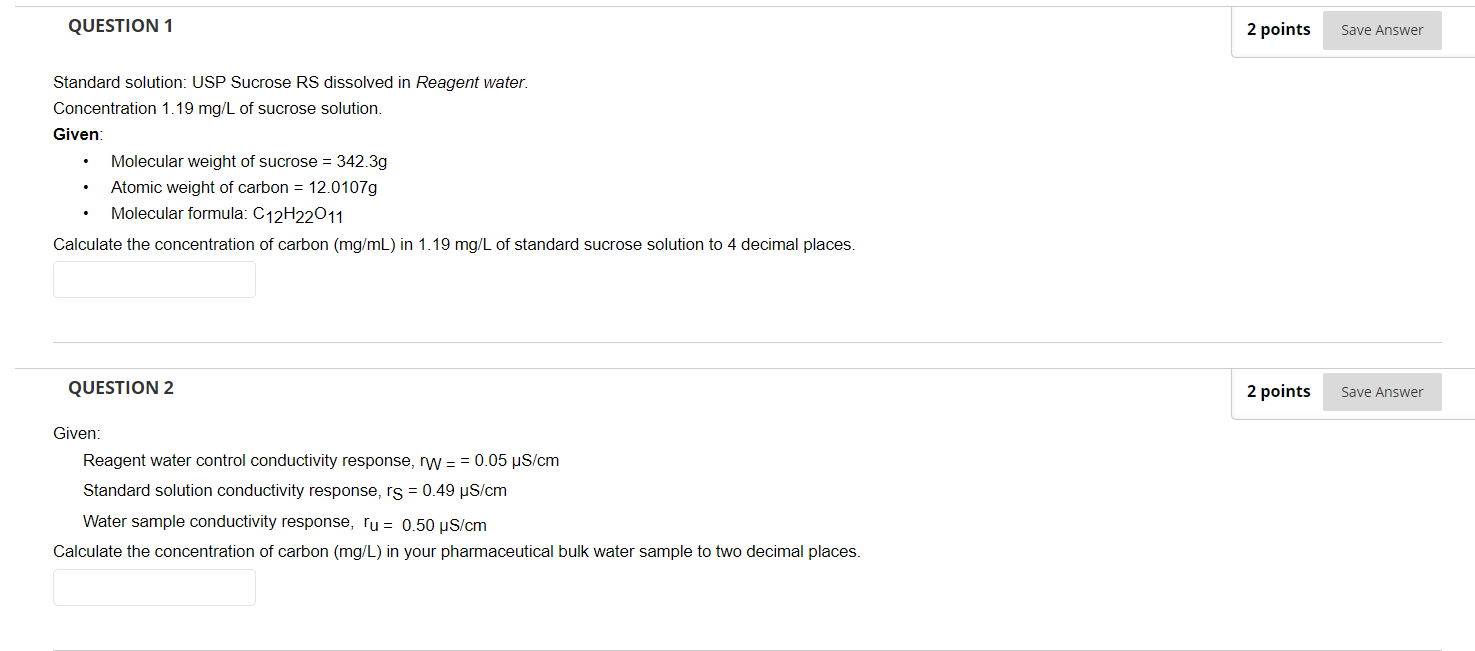The image size is (1475, 651).
Task: Select the QUESTION 1 heading
Action: 121,26
